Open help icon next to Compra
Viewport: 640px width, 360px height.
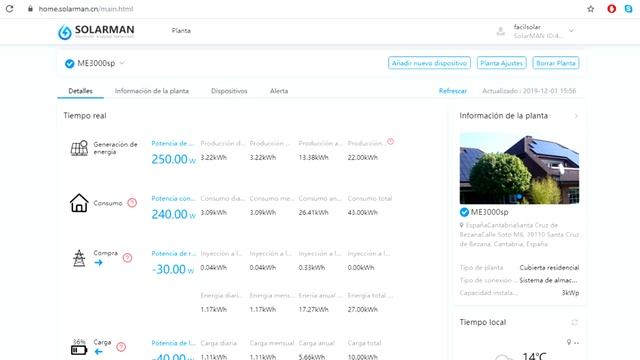click(127, 258)
